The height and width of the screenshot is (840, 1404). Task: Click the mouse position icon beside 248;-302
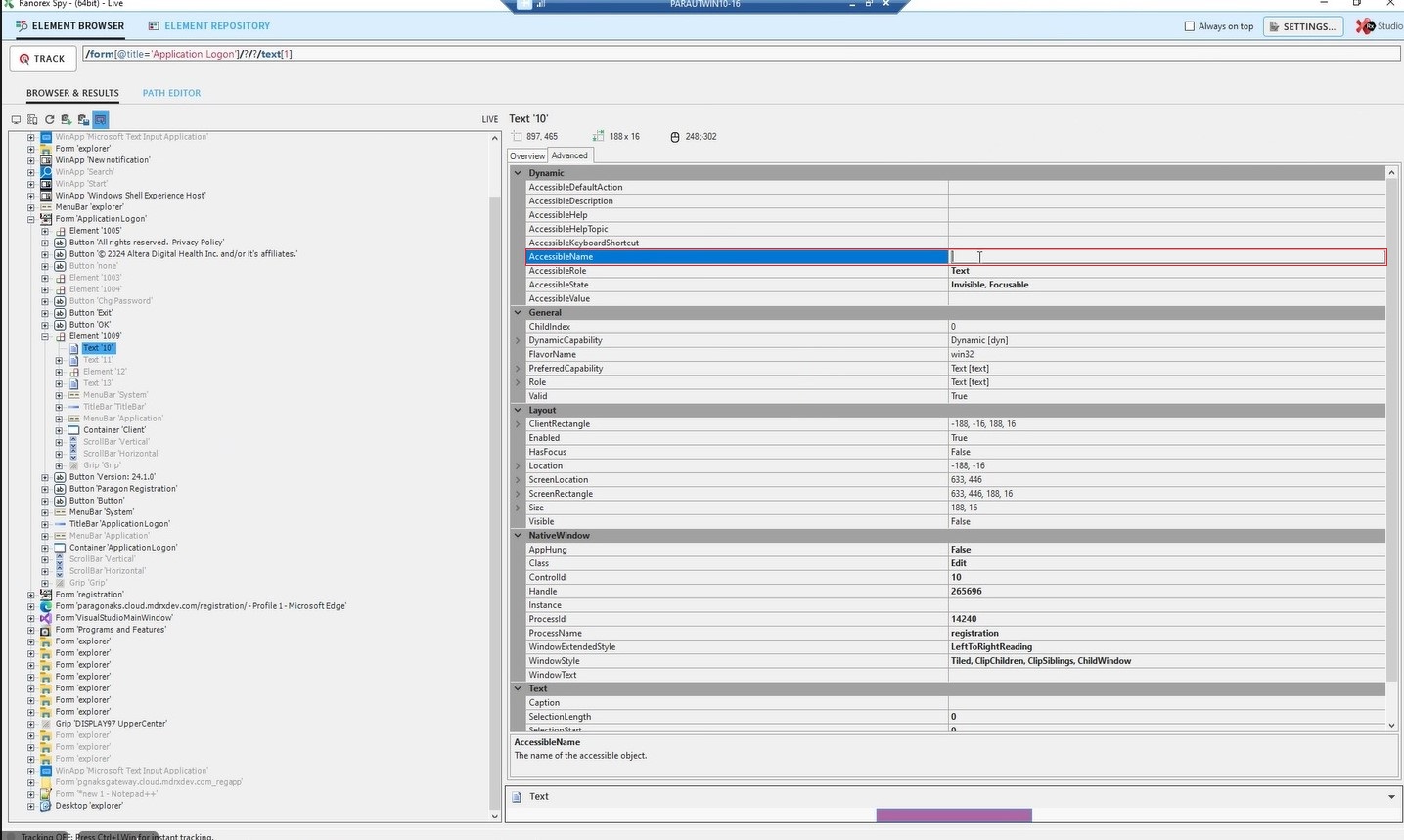(x=674, y=137)
